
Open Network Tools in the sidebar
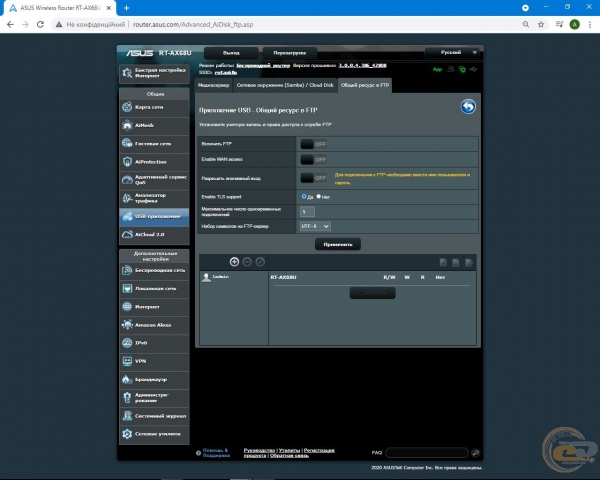click(154, 434)
